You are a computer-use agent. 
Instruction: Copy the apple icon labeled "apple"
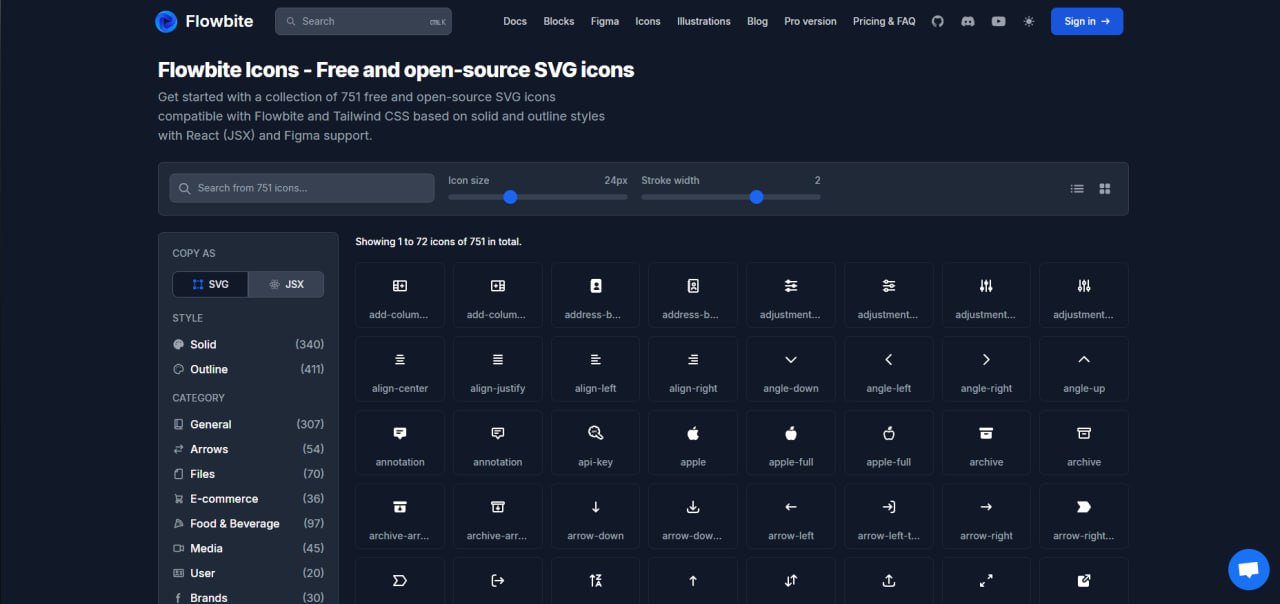(x=693, y=443)
